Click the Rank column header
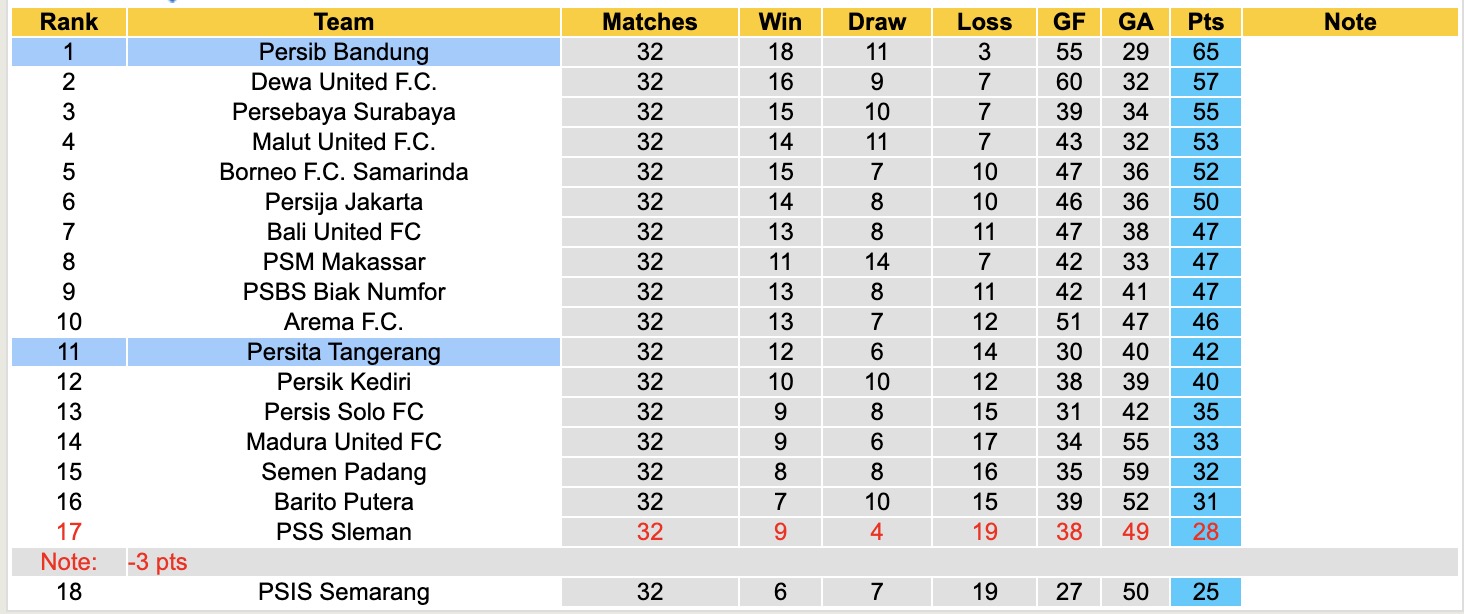The width and height of the screenshot is (1464, 614). tap(69, 22)
